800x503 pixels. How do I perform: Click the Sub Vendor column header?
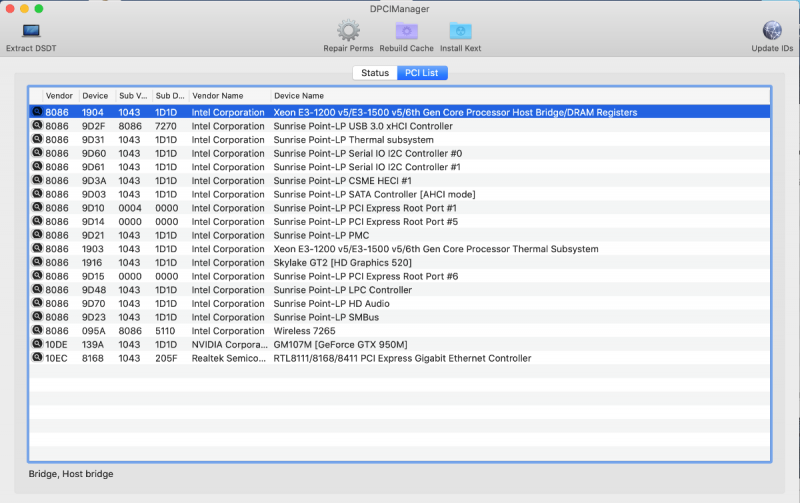point(133,96)
